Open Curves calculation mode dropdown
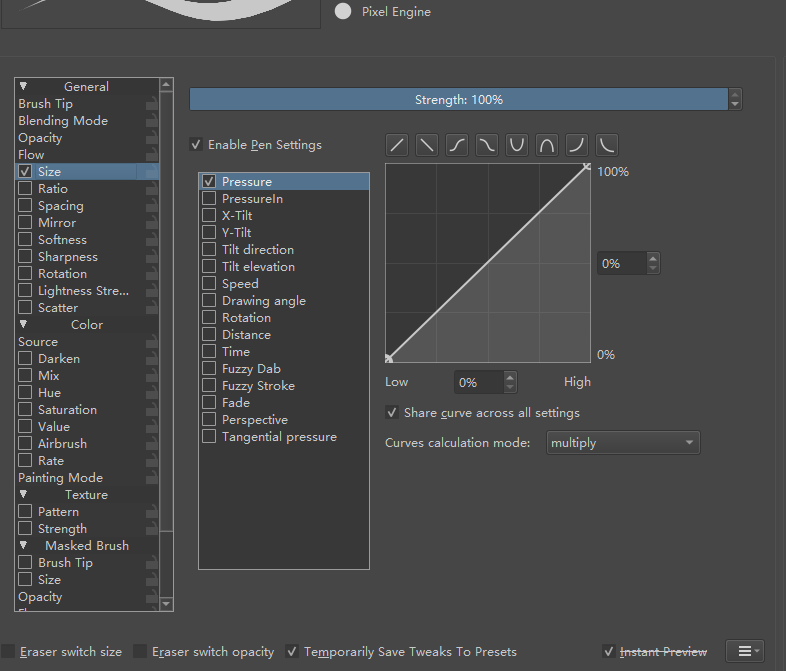Viewport: 786px width, 671px height. pyautogui.click(x=622, y=443)
